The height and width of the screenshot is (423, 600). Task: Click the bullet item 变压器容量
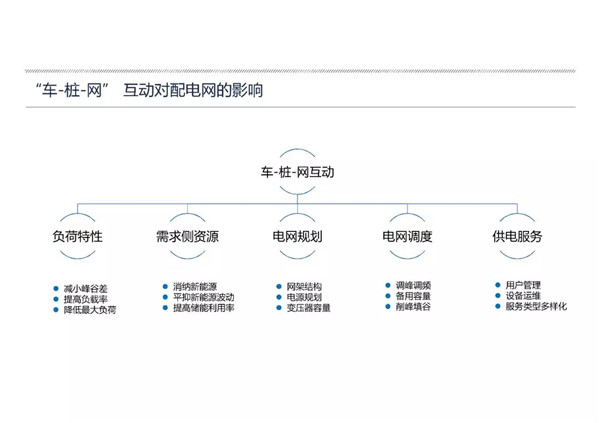309,308
